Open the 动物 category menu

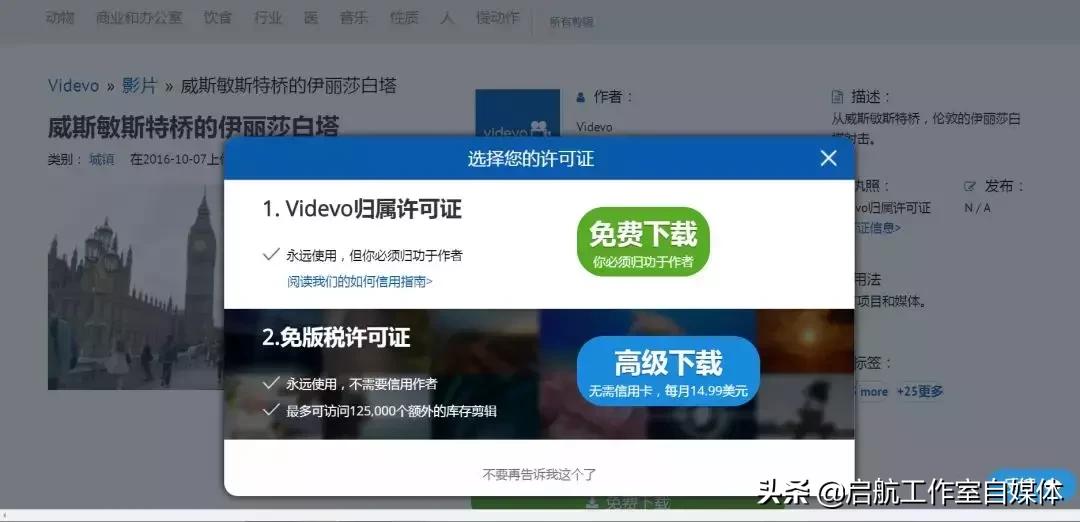point(60,17)
